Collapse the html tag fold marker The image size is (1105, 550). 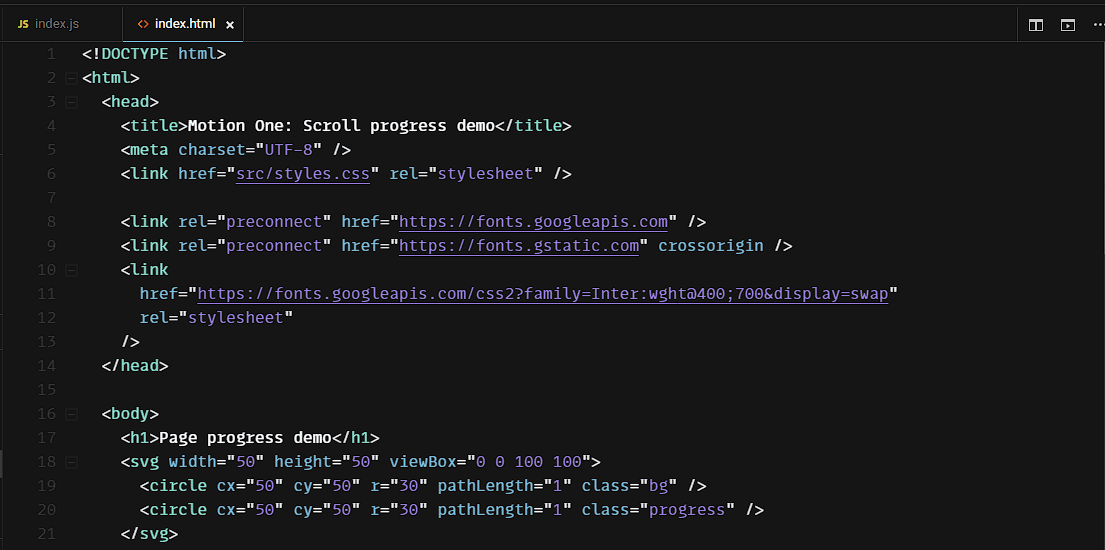pyautogui.click(x=71, y=78)
